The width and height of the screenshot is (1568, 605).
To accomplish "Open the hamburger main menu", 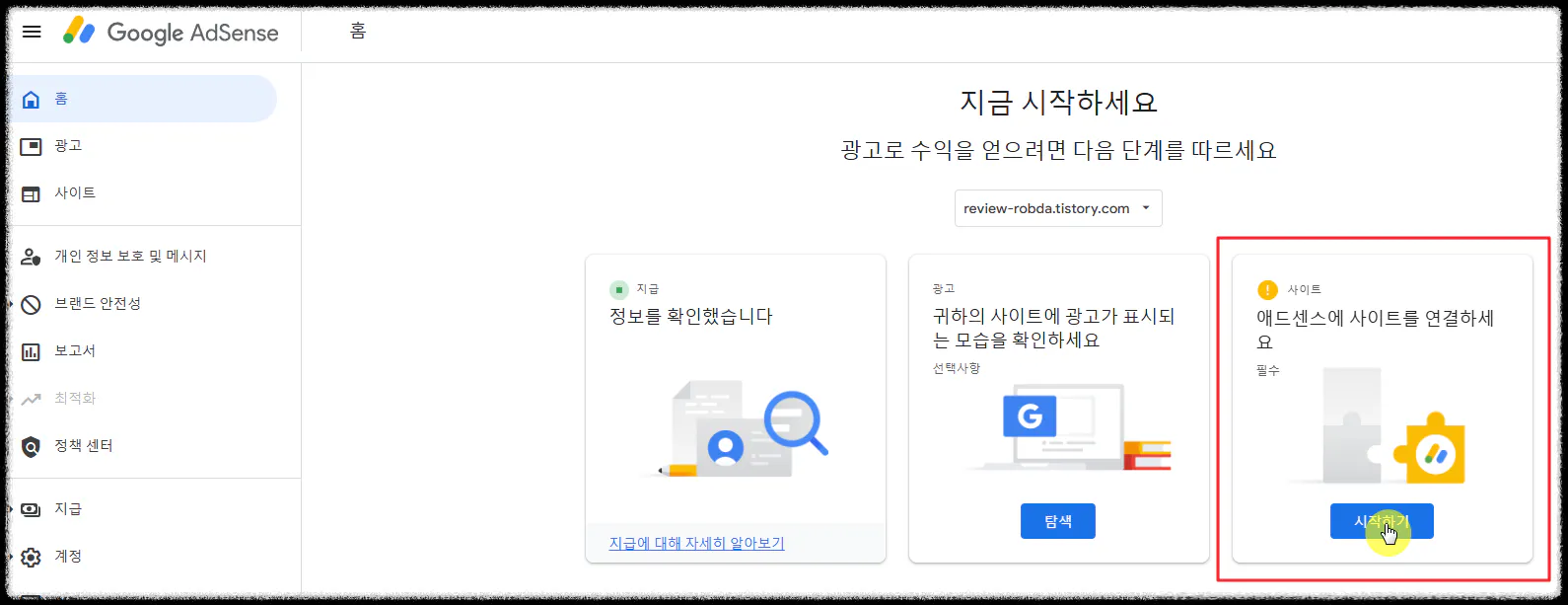I will [32, 32].
